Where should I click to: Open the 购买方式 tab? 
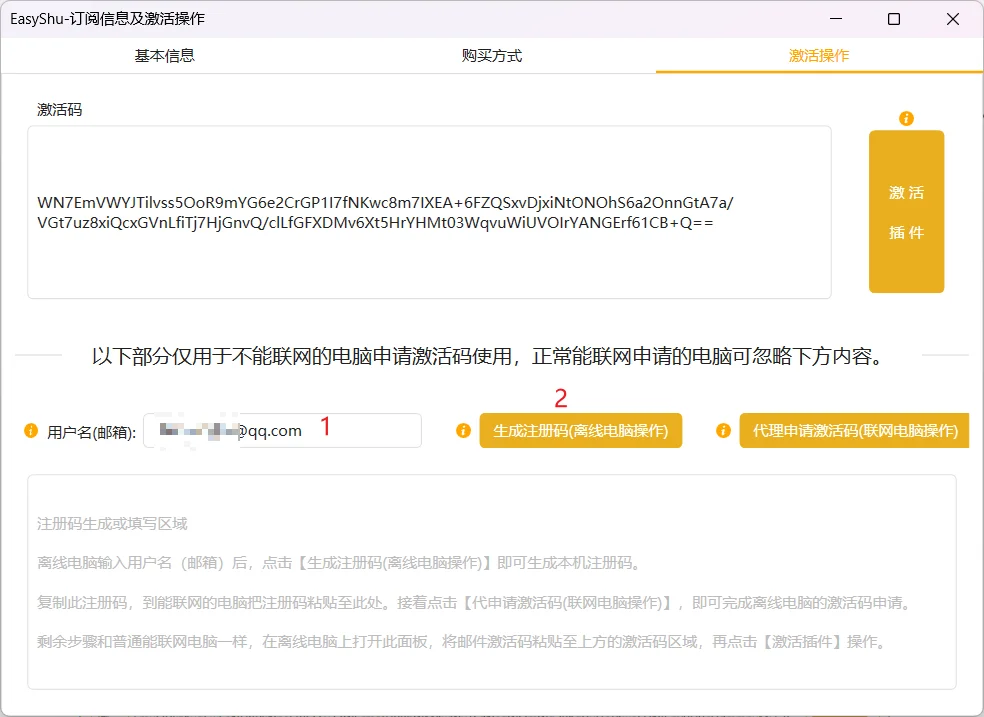pos(492,56)
